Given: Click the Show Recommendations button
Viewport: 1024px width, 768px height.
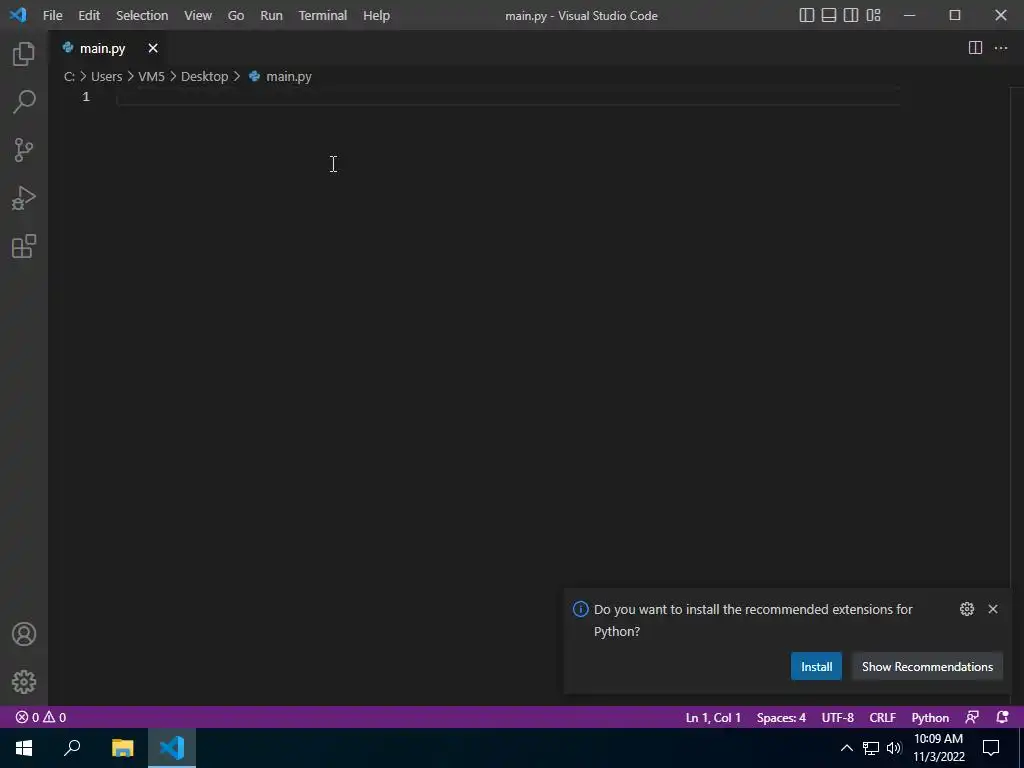Looking at the screenshot, I should (927, 666).
